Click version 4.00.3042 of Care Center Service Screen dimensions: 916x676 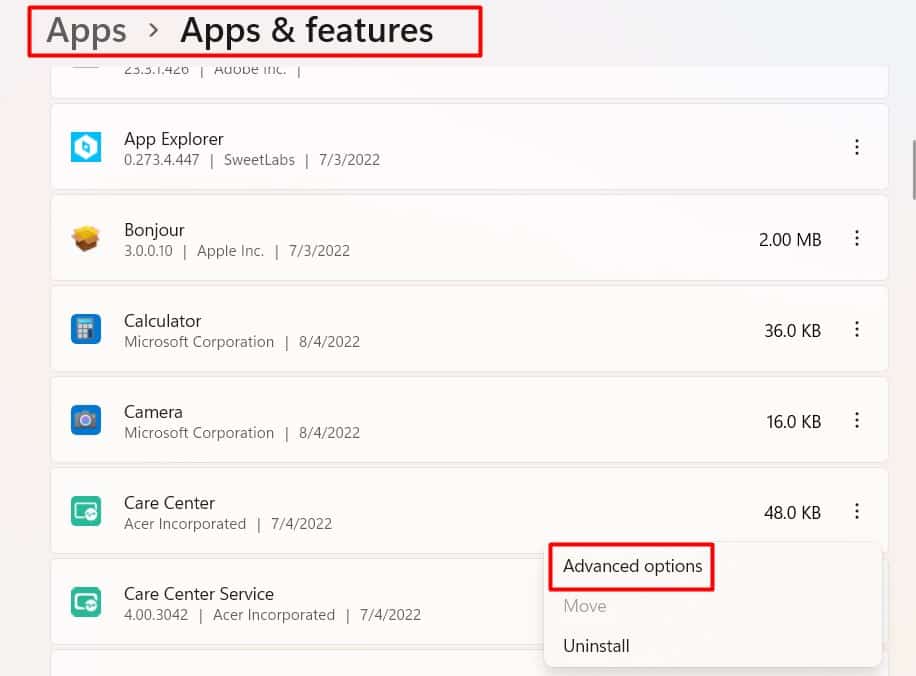point(156,615)
